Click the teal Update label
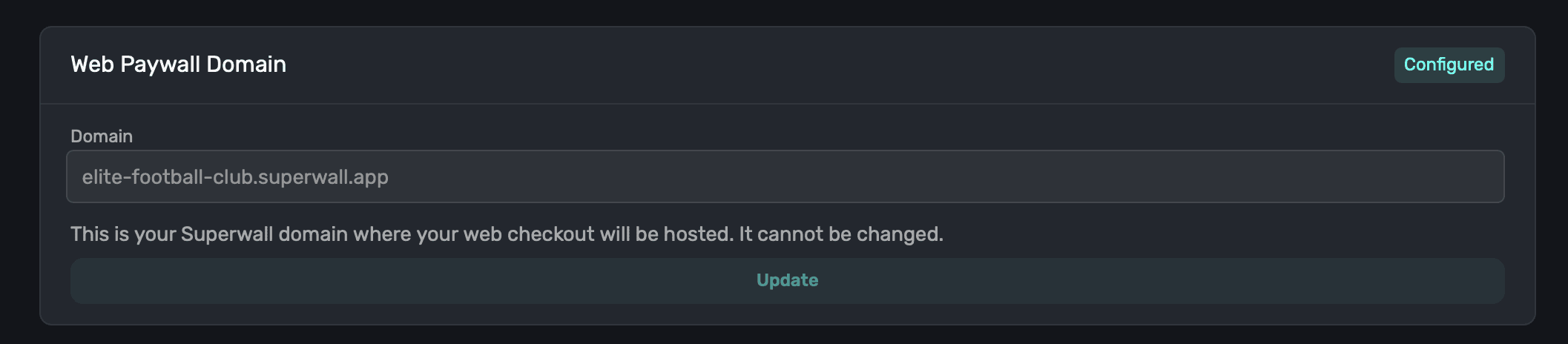Image resolution: width=1568 pixels, height=344 pixels. (x=787, y=280)
